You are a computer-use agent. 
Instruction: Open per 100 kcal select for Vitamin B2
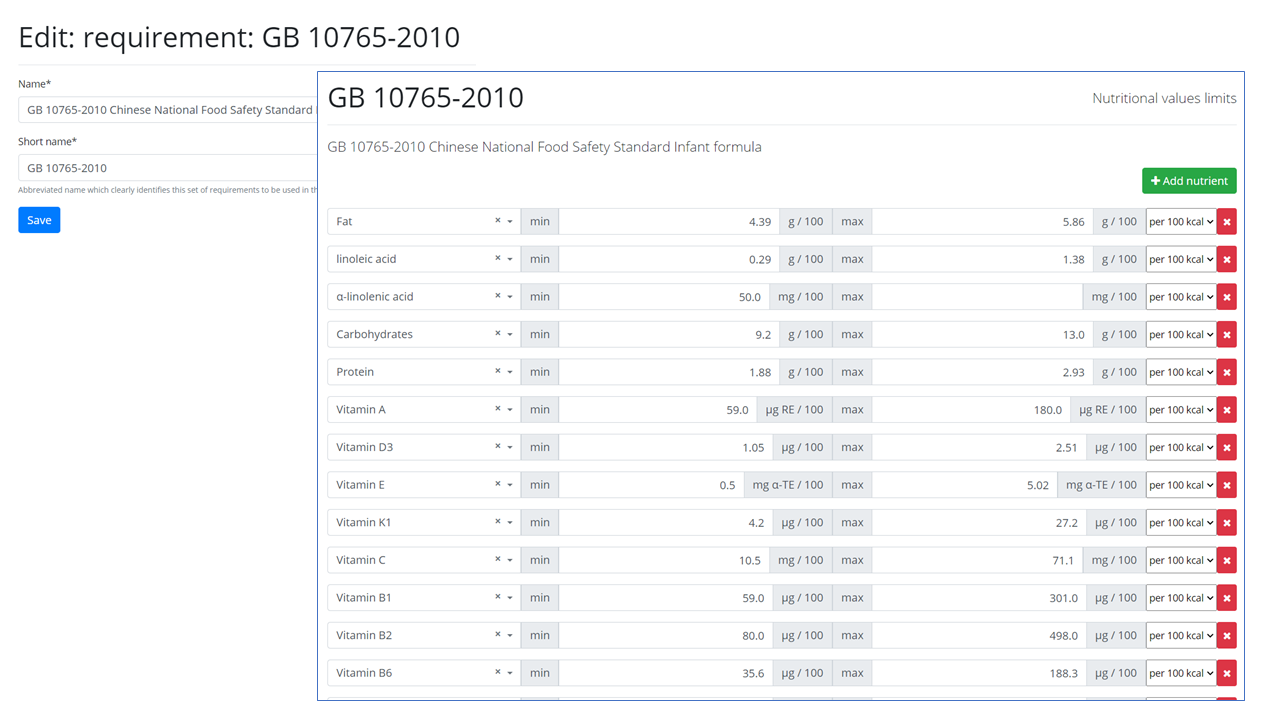(x=1181, y=635)
